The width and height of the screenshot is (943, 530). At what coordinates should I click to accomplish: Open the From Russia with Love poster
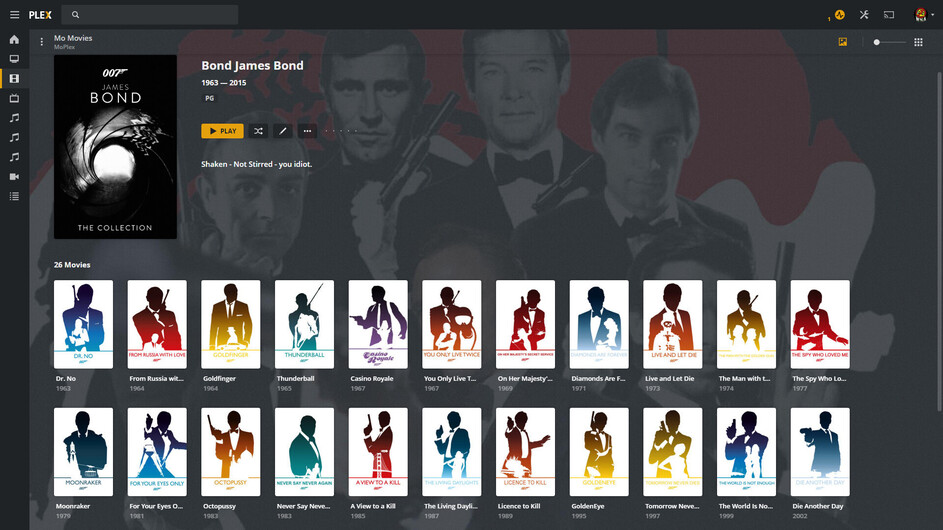click(x=157, y=324)
